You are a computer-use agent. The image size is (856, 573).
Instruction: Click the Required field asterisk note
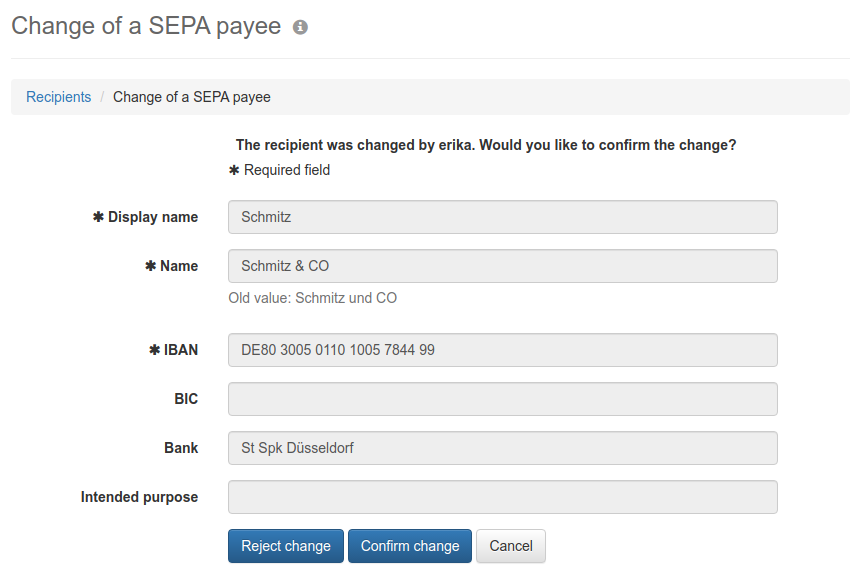280,170
